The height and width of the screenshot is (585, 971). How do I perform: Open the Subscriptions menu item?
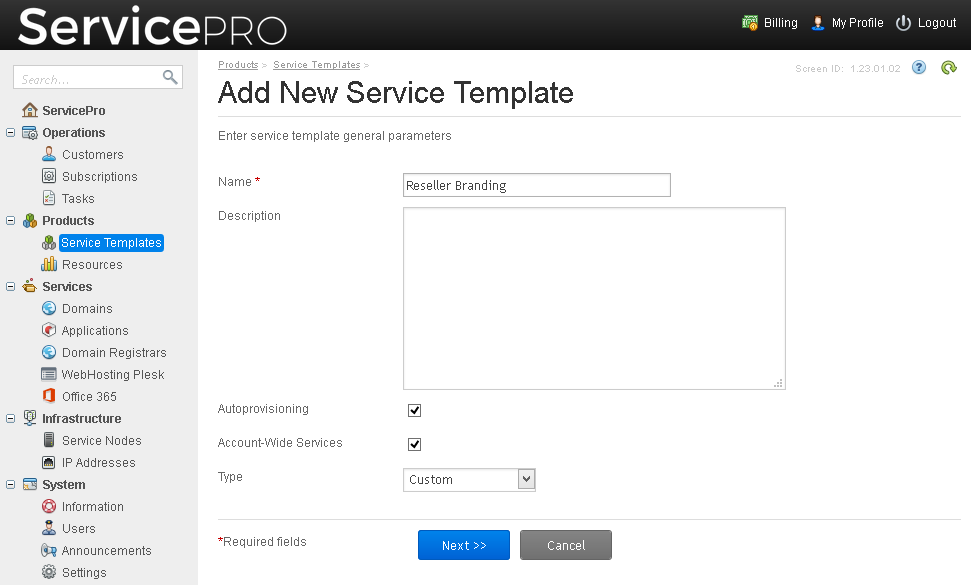(100, 176)
